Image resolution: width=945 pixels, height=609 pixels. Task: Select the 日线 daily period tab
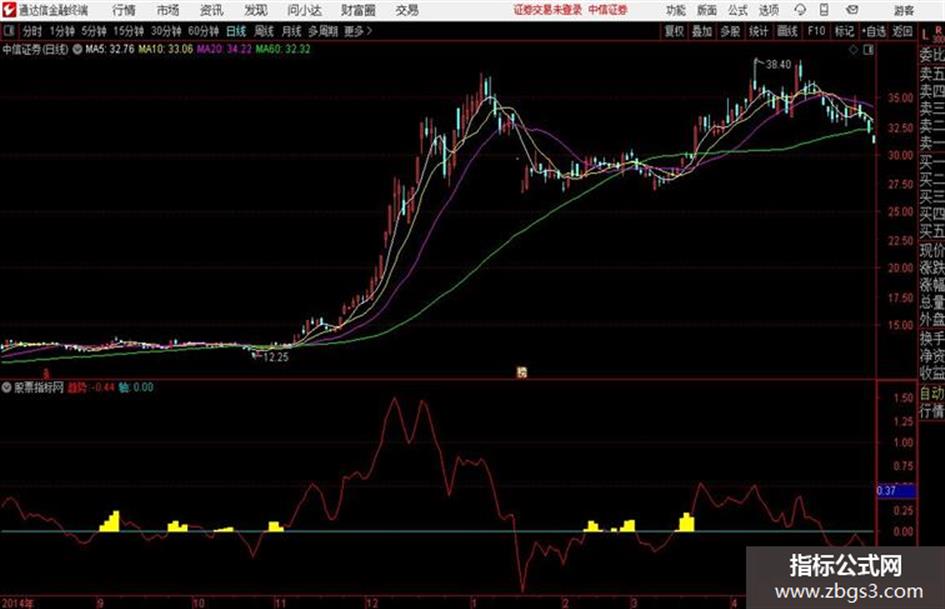[x=236, y=31]
